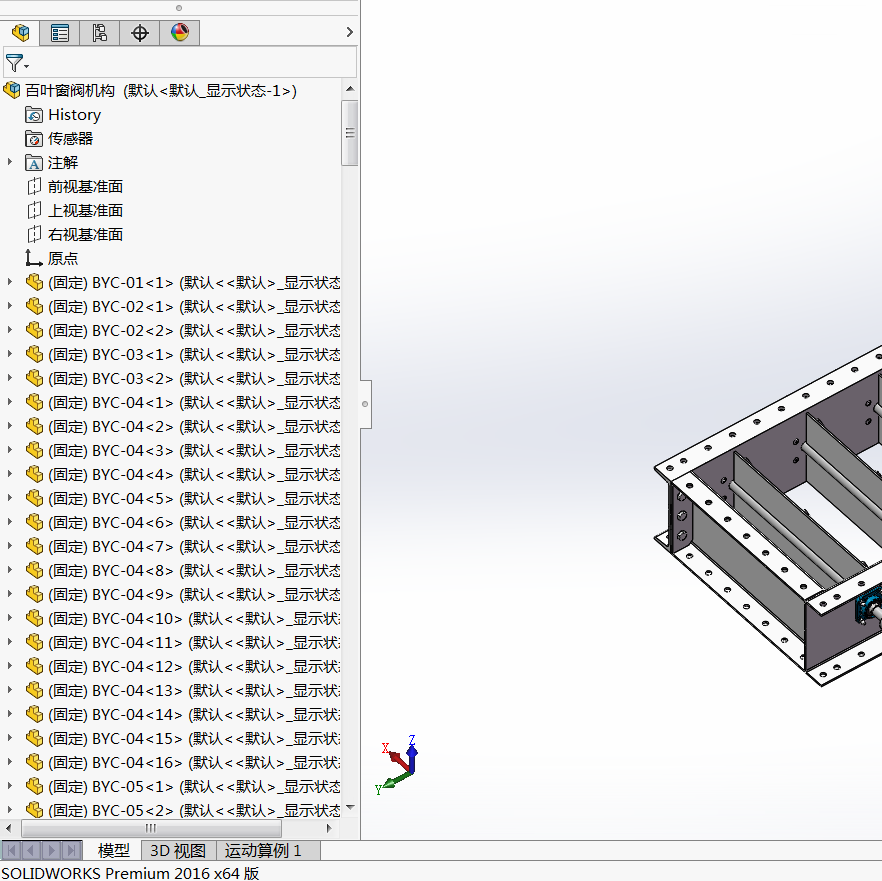Open the DisplayManager color sphere tab
This screenshot has width=882, height=881.
(x=180, y=33)
